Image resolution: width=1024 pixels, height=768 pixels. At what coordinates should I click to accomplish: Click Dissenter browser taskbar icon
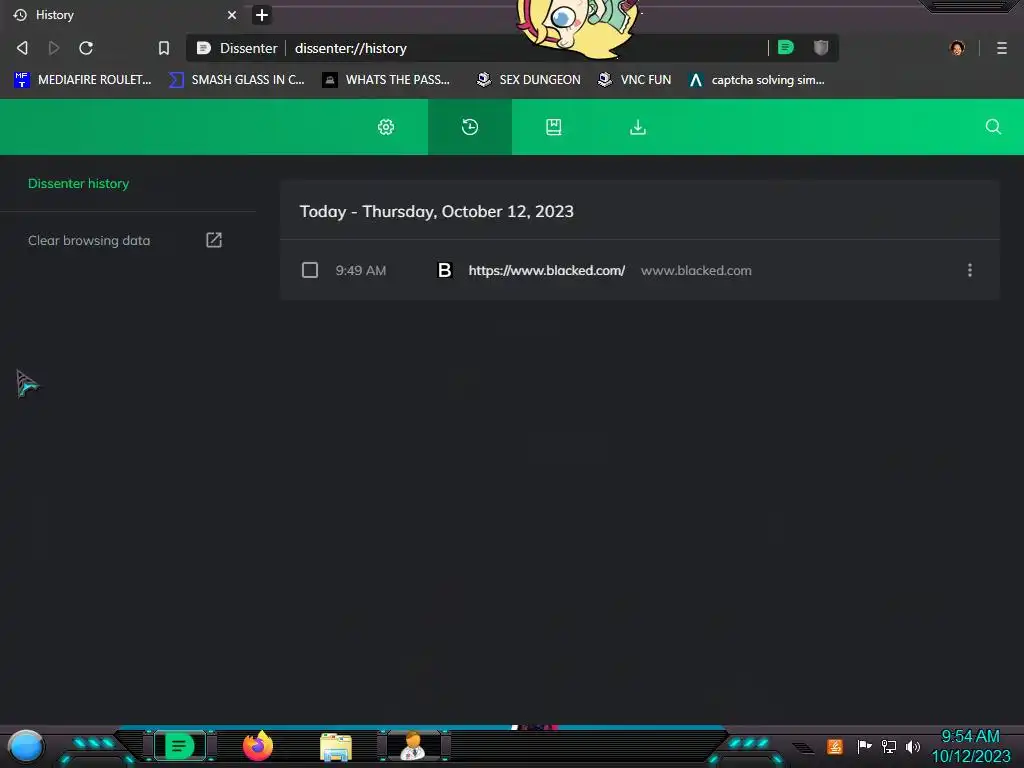(x=180, y=746)
